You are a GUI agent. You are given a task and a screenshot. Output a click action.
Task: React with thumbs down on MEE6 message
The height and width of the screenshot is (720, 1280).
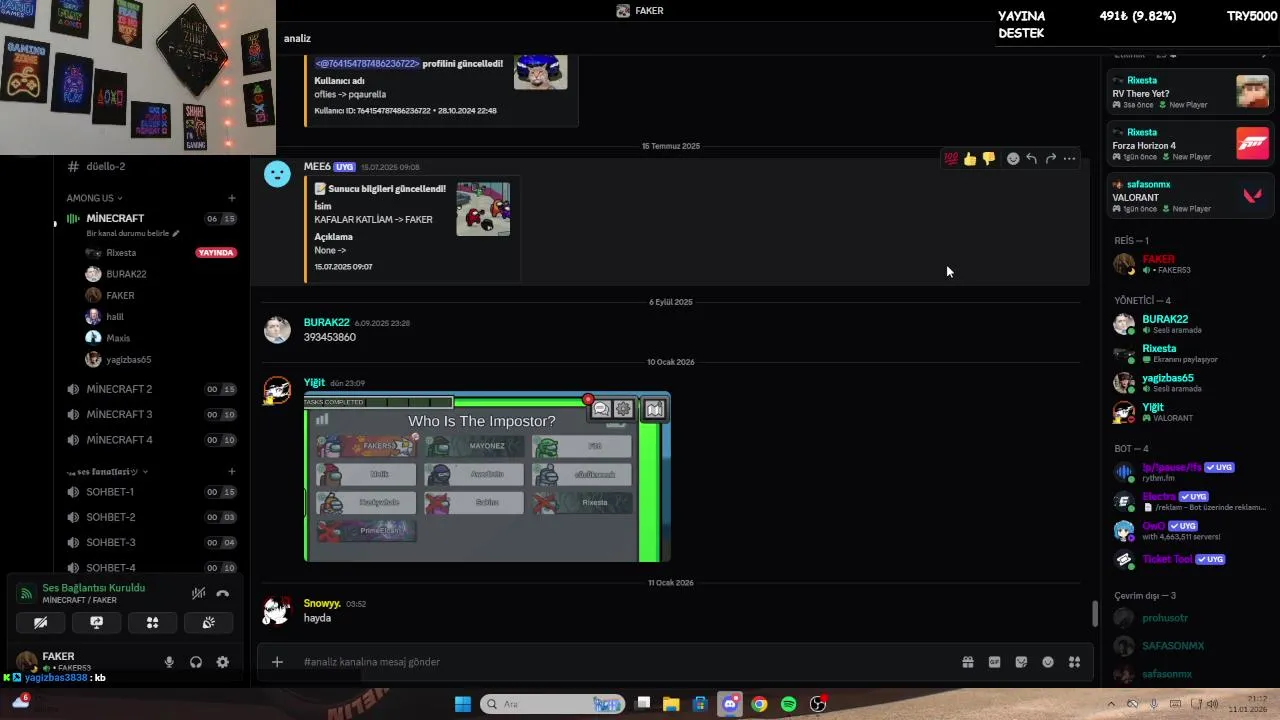coord(989,159)
